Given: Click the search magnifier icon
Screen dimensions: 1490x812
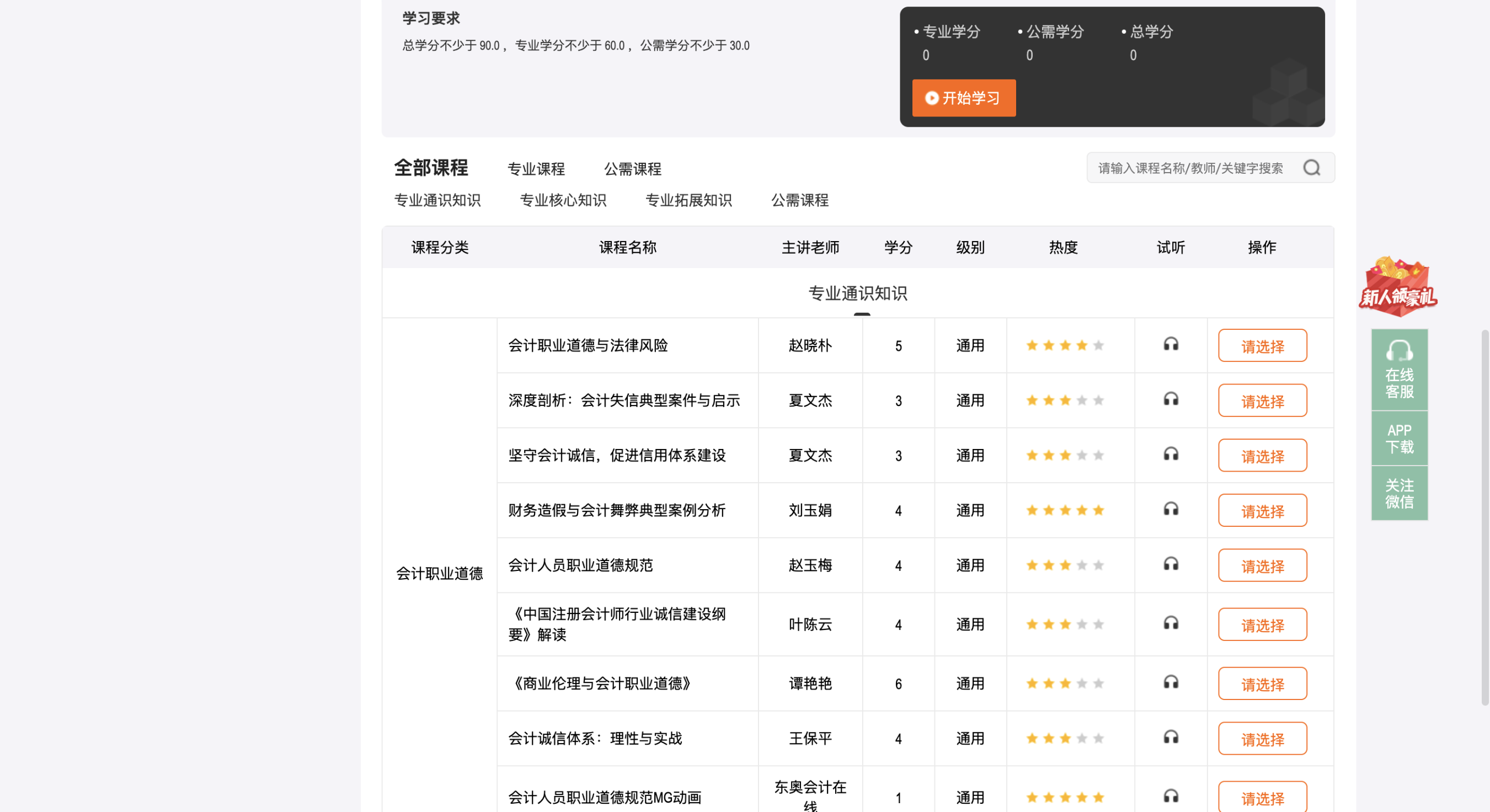Looking at the screenshot, I should pos(1311,168).
